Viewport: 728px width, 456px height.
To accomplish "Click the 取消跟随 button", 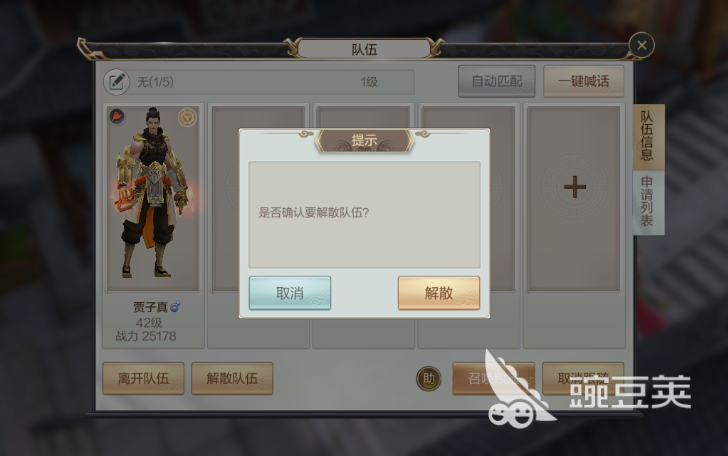I will point(583,378).
